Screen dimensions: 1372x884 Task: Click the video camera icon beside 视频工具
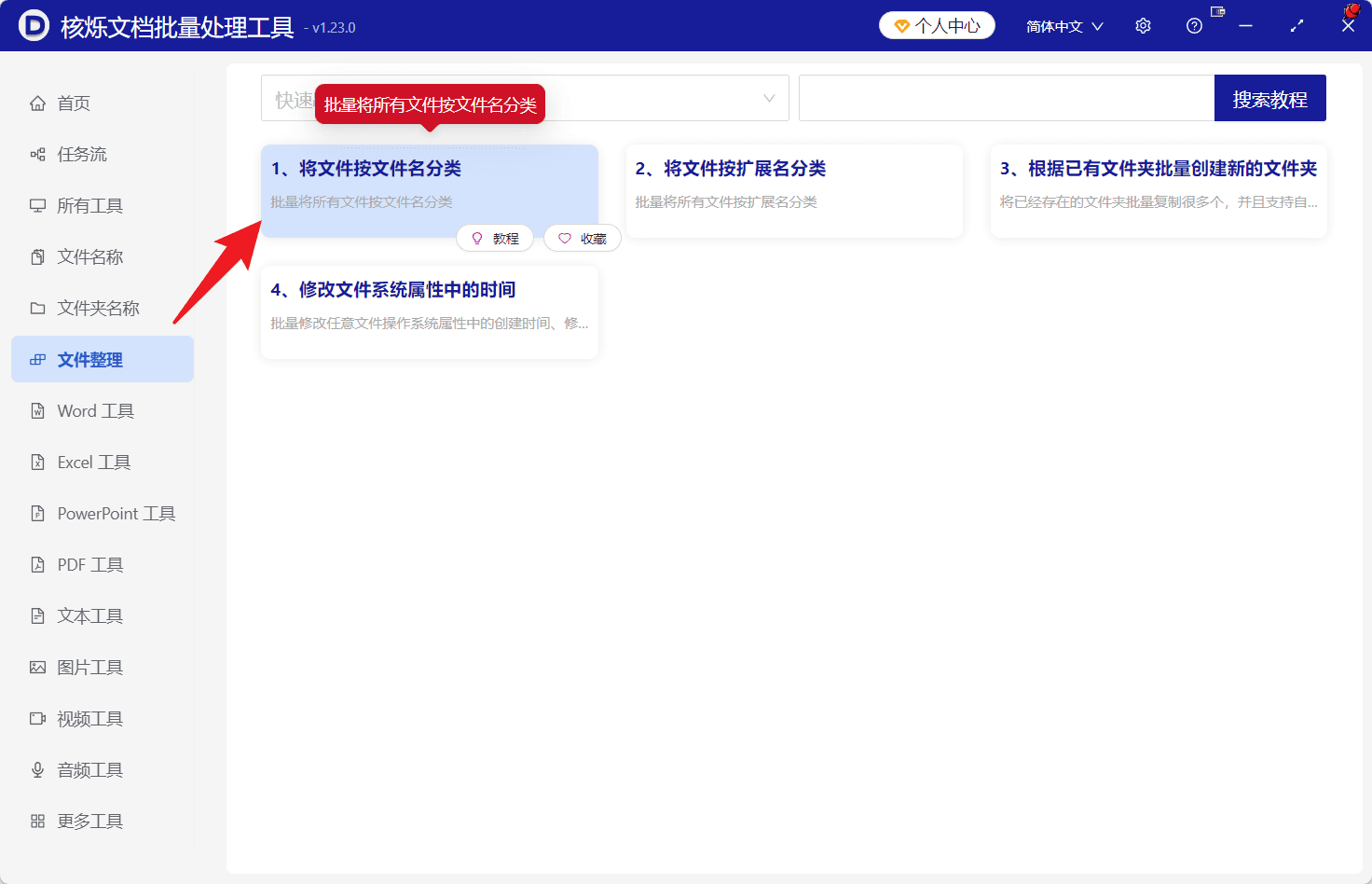[37, 718]
